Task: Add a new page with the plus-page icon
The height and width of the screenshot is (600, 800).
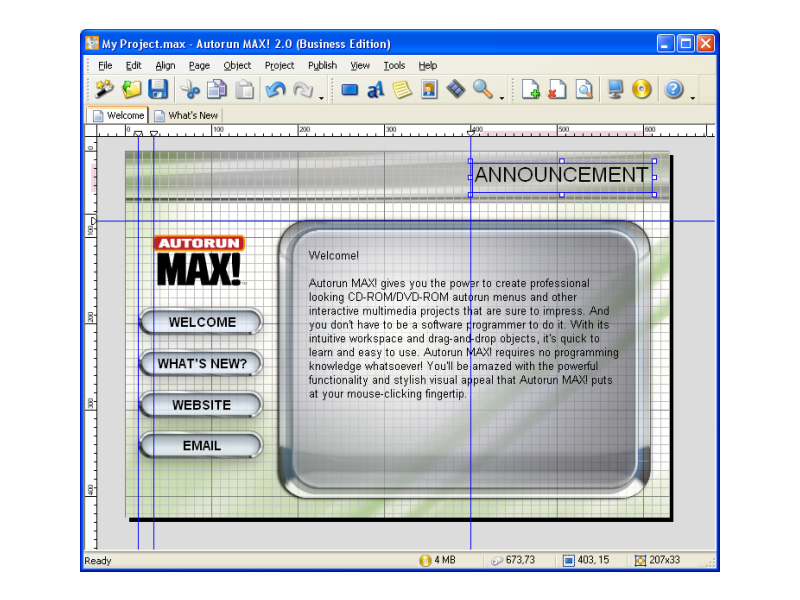Action: tap(530, 90)
